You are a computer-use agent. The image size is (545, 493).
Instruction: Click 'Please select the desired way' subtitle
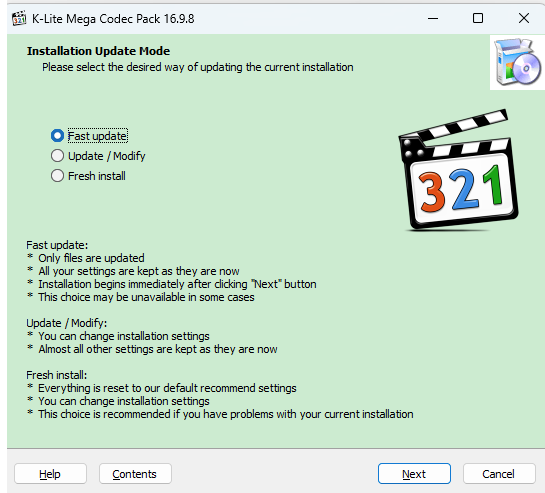click(x=197, y=67)
